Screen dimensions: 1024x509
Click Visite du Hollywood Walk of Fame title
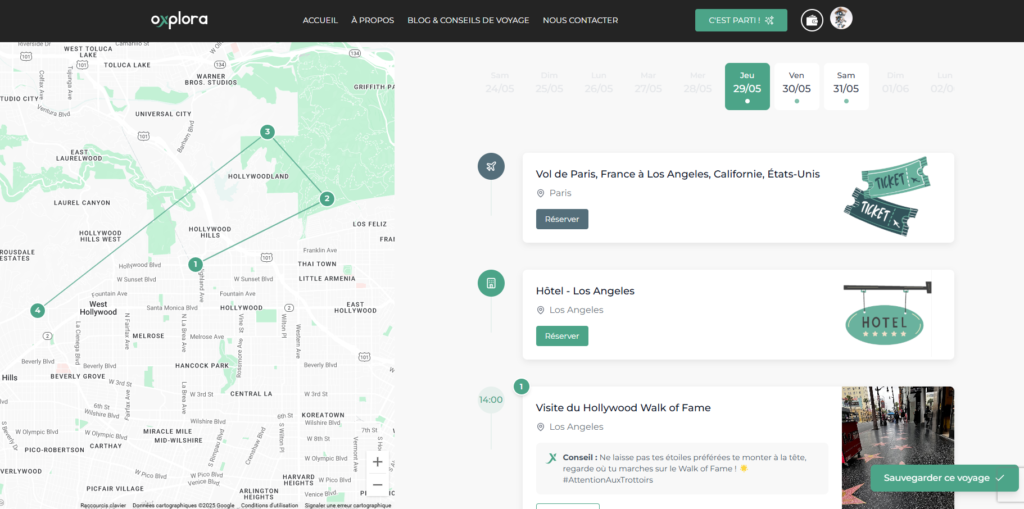(623, 408)
